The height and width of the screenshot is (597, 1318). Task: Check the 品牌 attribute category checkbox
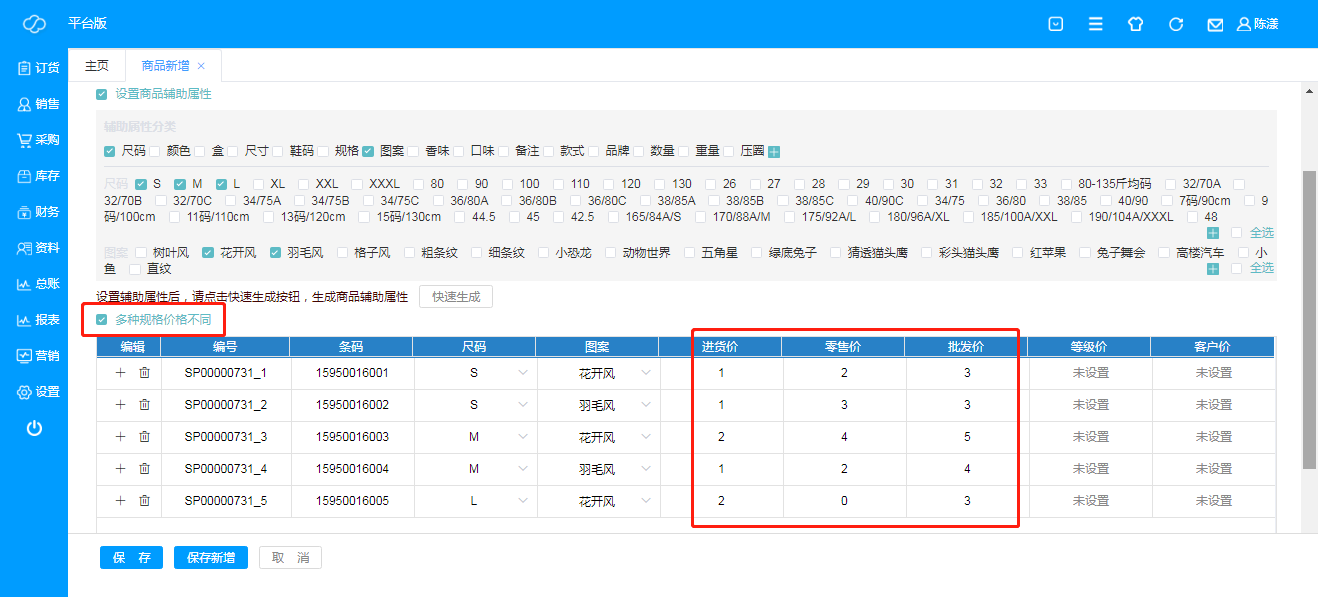[595, 152]
